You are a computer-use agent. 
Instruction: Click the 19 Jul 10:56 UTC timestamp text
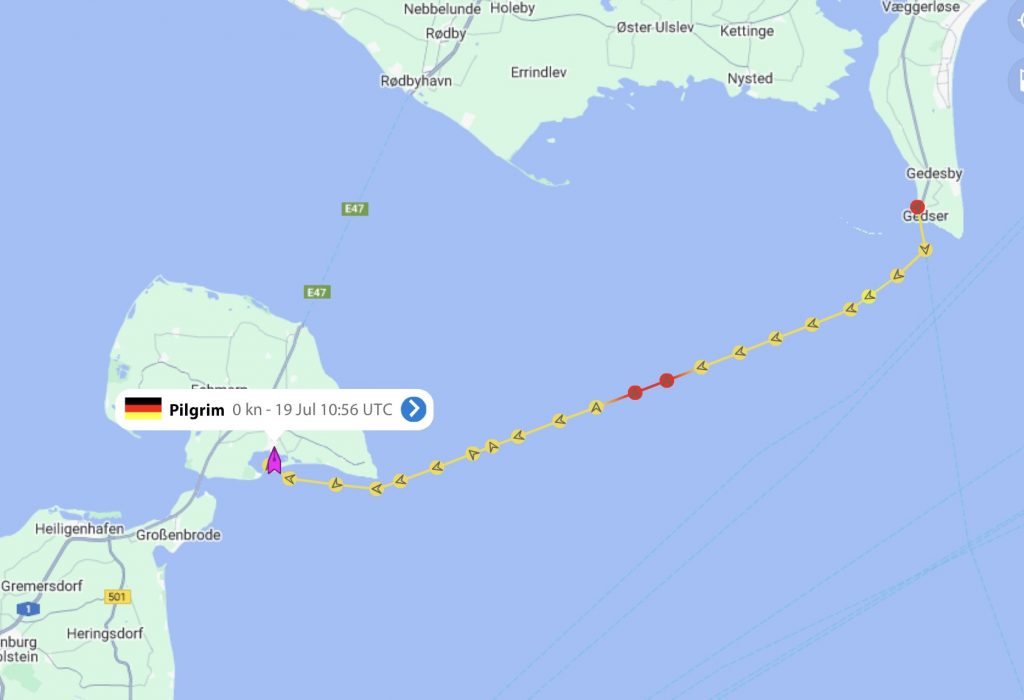pos(333,409)
